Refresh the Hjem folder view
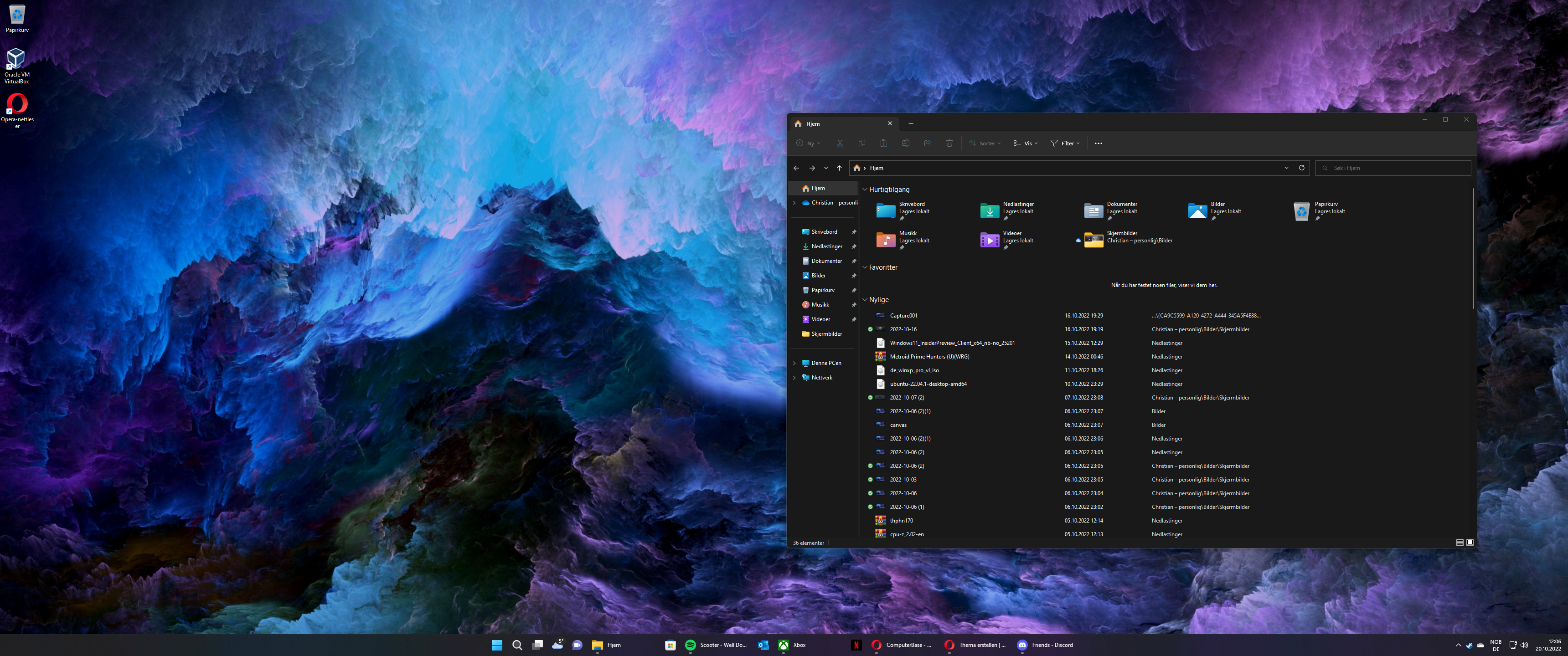This screenshot has height=656, width=1568. coord(1302,168)
